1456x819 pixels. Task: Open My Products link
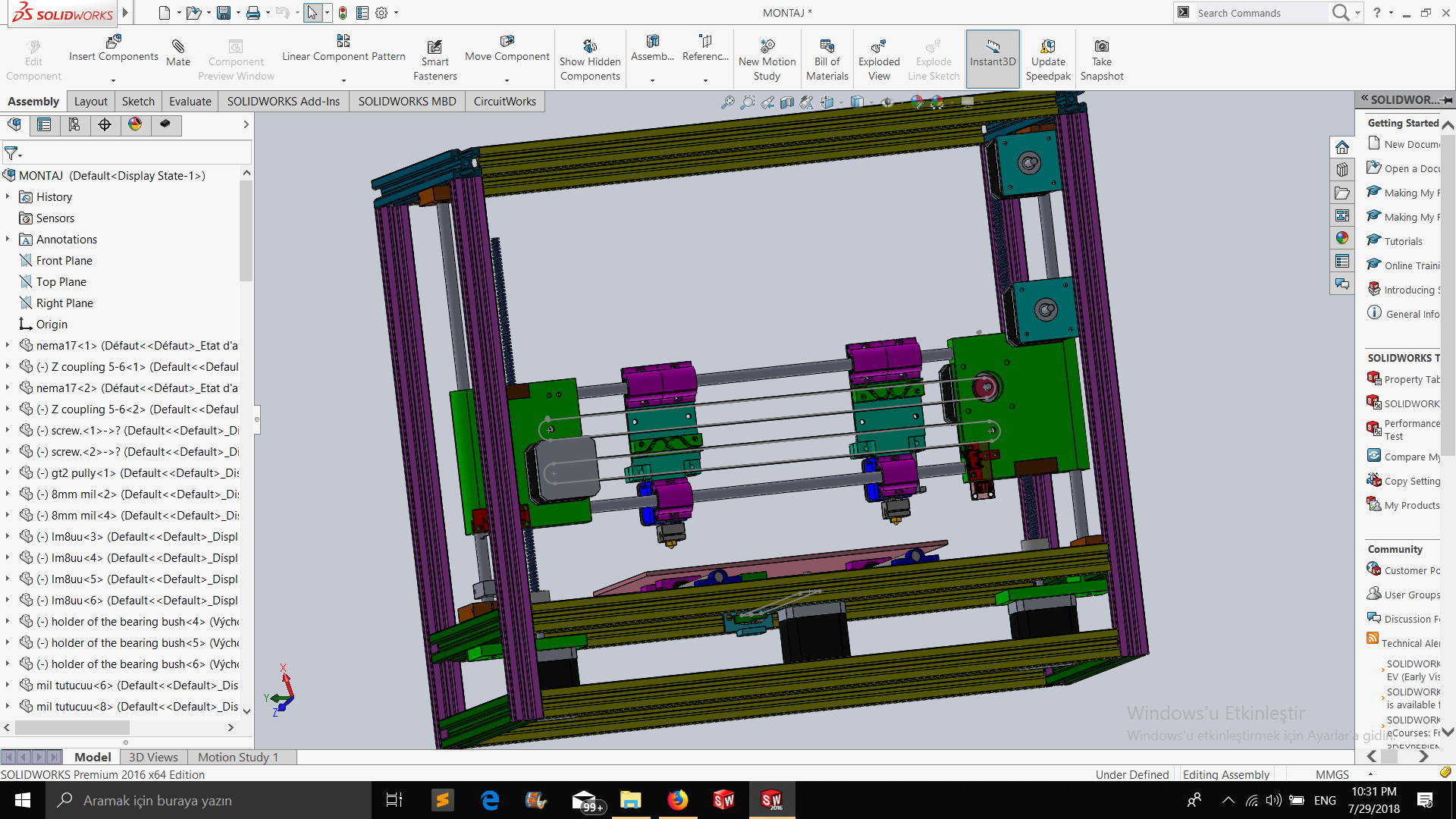tap(1411, 505)
